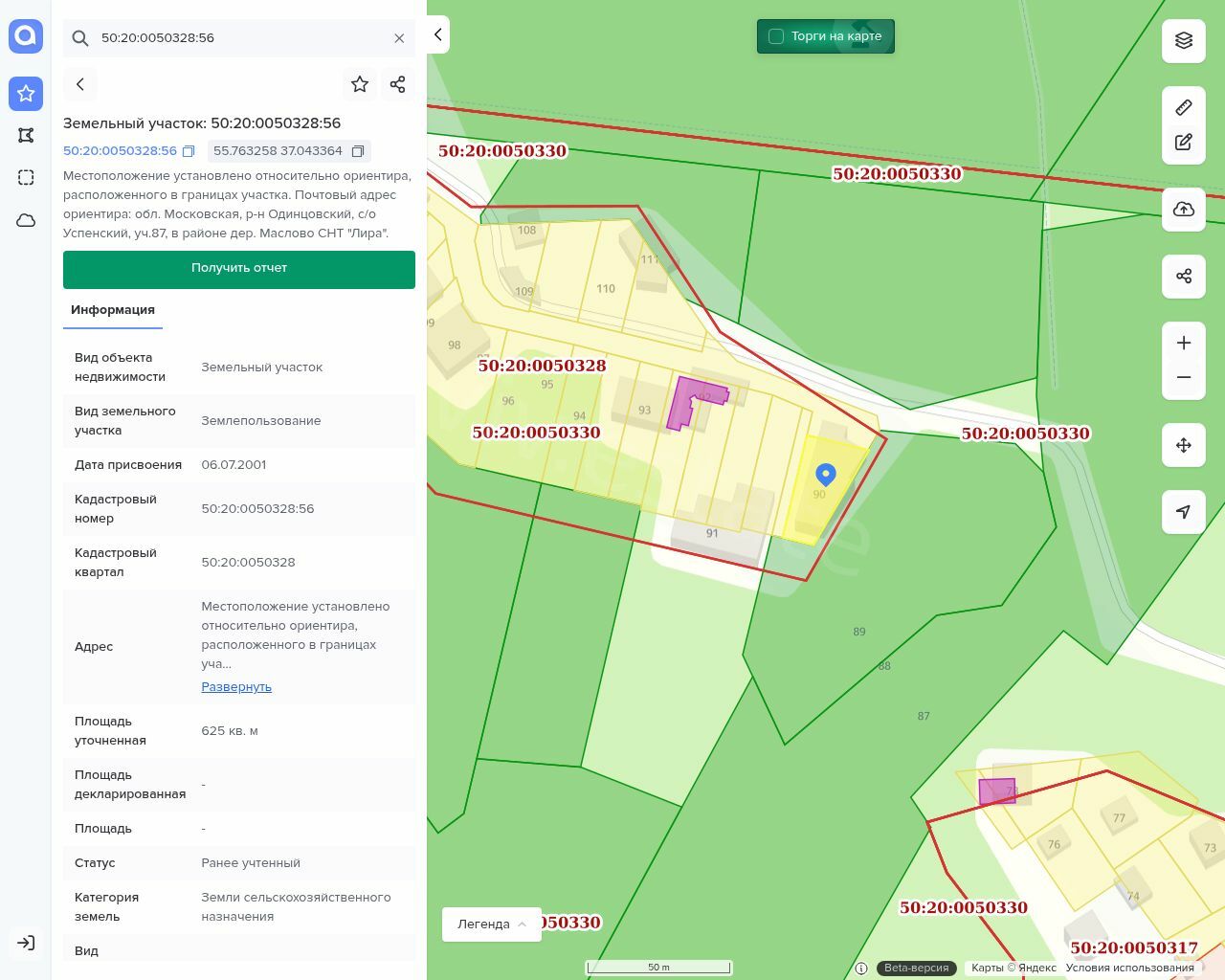
Task: Open the login icon in sidebar
Action: point(26,943)
